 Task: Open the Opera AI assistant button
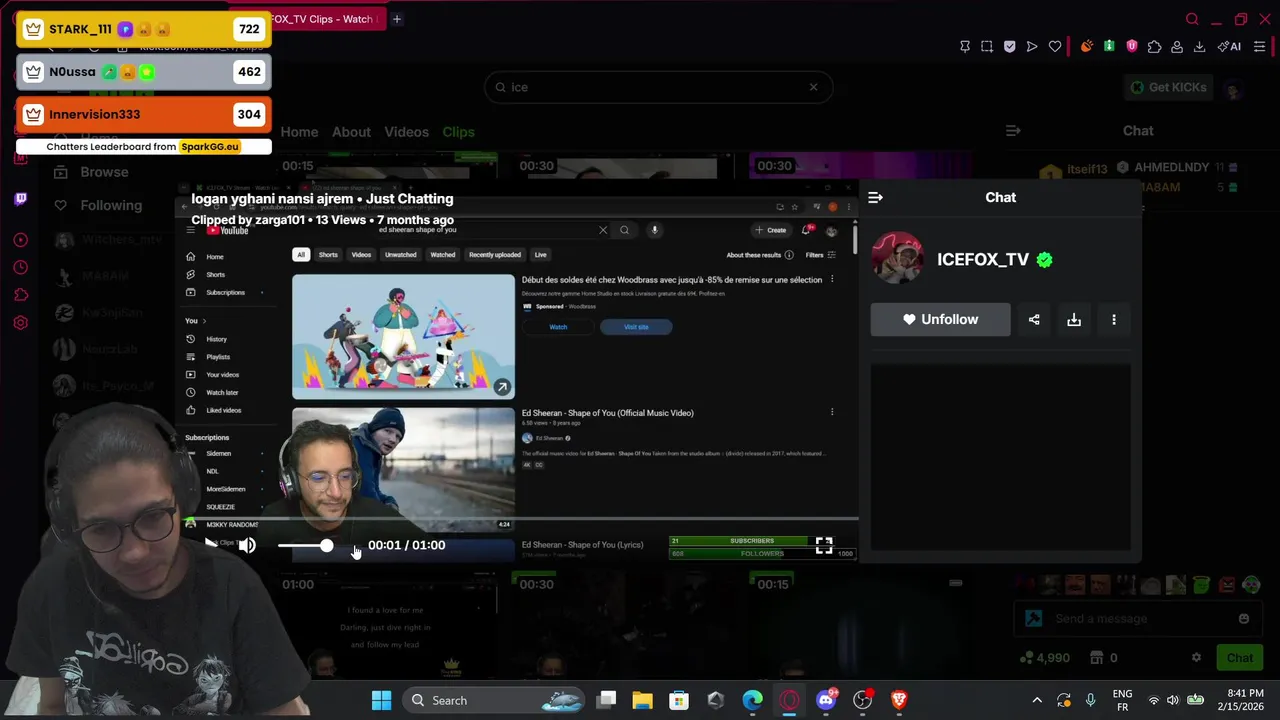click(1229, 47)
